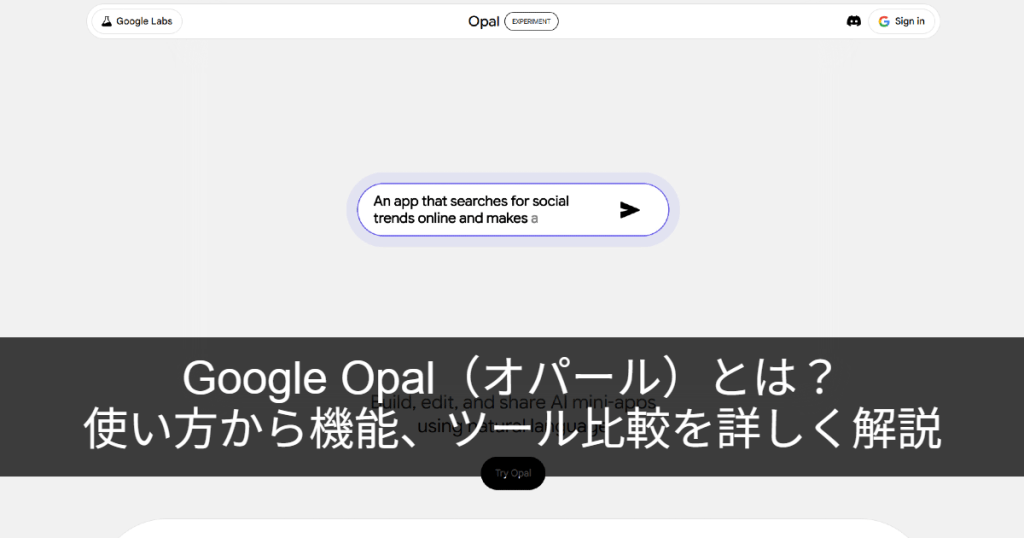Screen dimensions: 1024x538
Task: Submit the prompt with the send arrow
Action: [629, 210]
